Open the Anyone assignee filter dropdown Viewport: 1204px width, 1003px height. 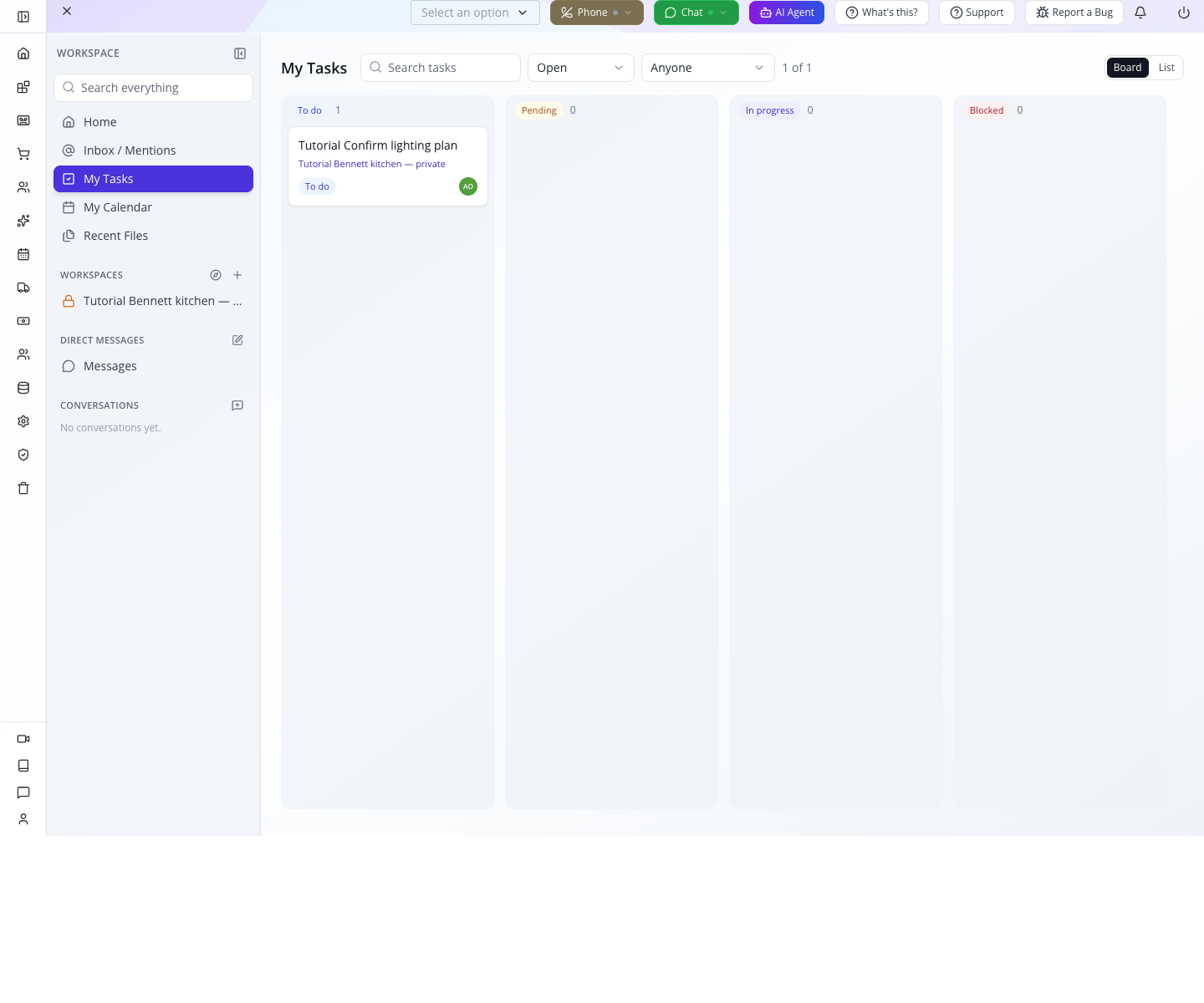click(x=708, y=68)
